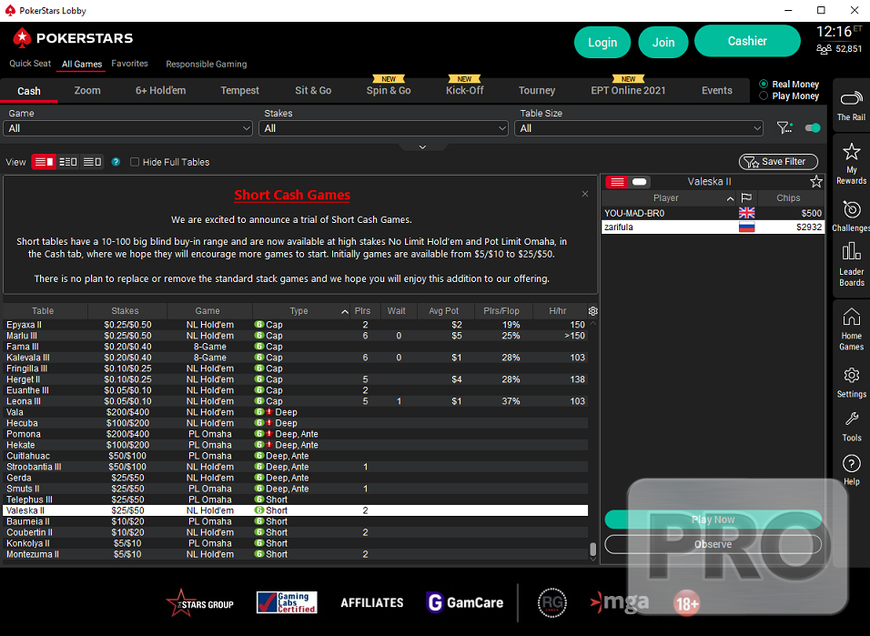
Task: Close the Short Cash Games announcement
Action: pos(585,194)
